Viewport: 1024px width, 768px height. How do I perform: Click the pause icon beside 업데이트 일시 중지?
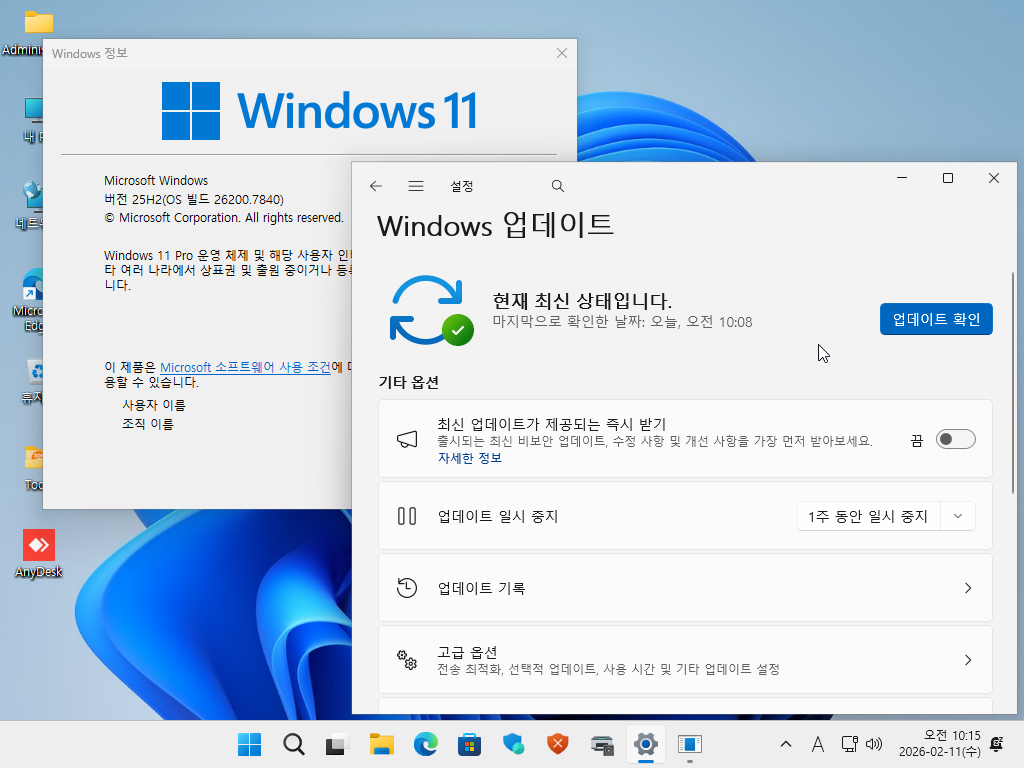[x=407, y=516]
